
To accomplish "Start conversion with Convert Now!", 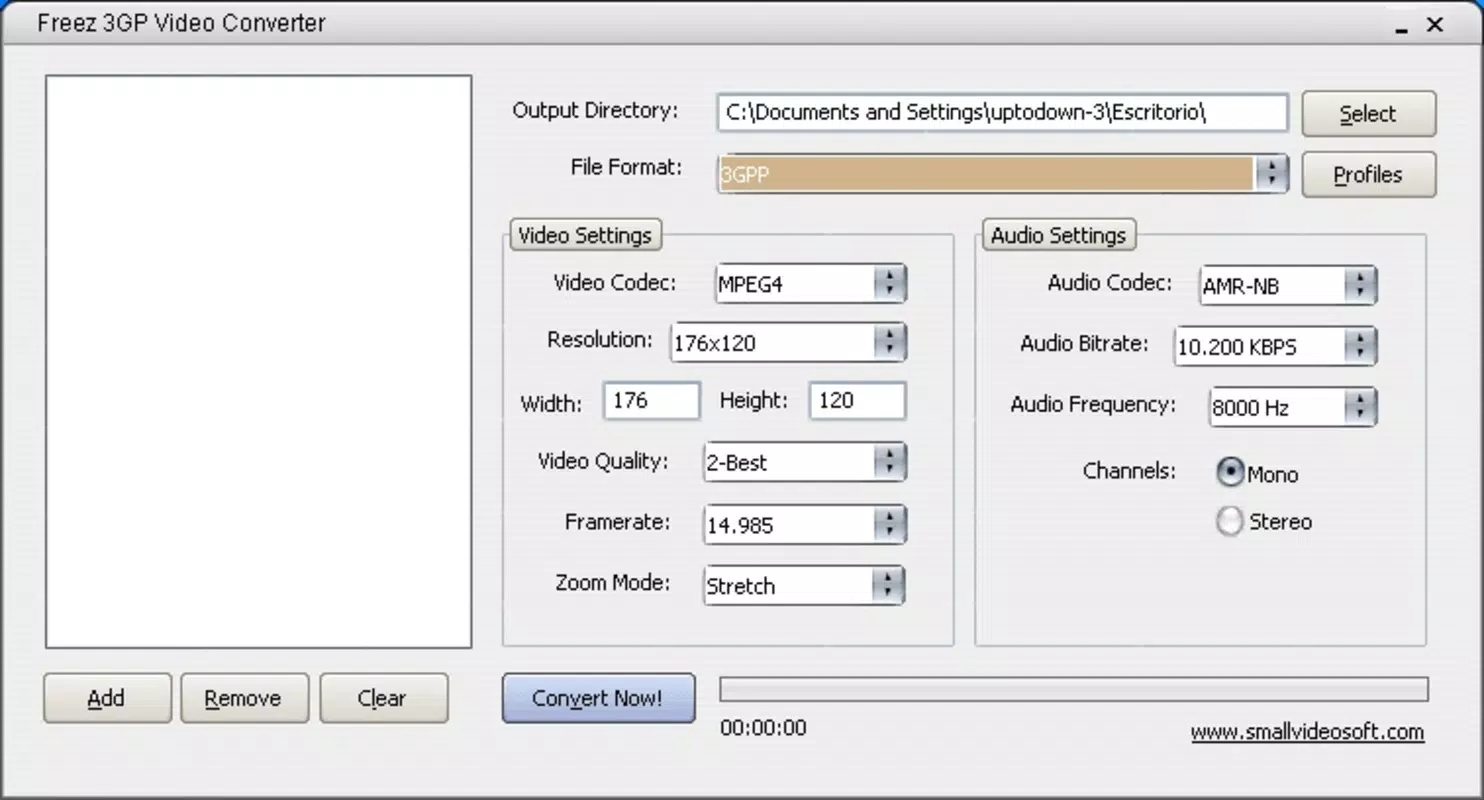I will click(598, 698).
